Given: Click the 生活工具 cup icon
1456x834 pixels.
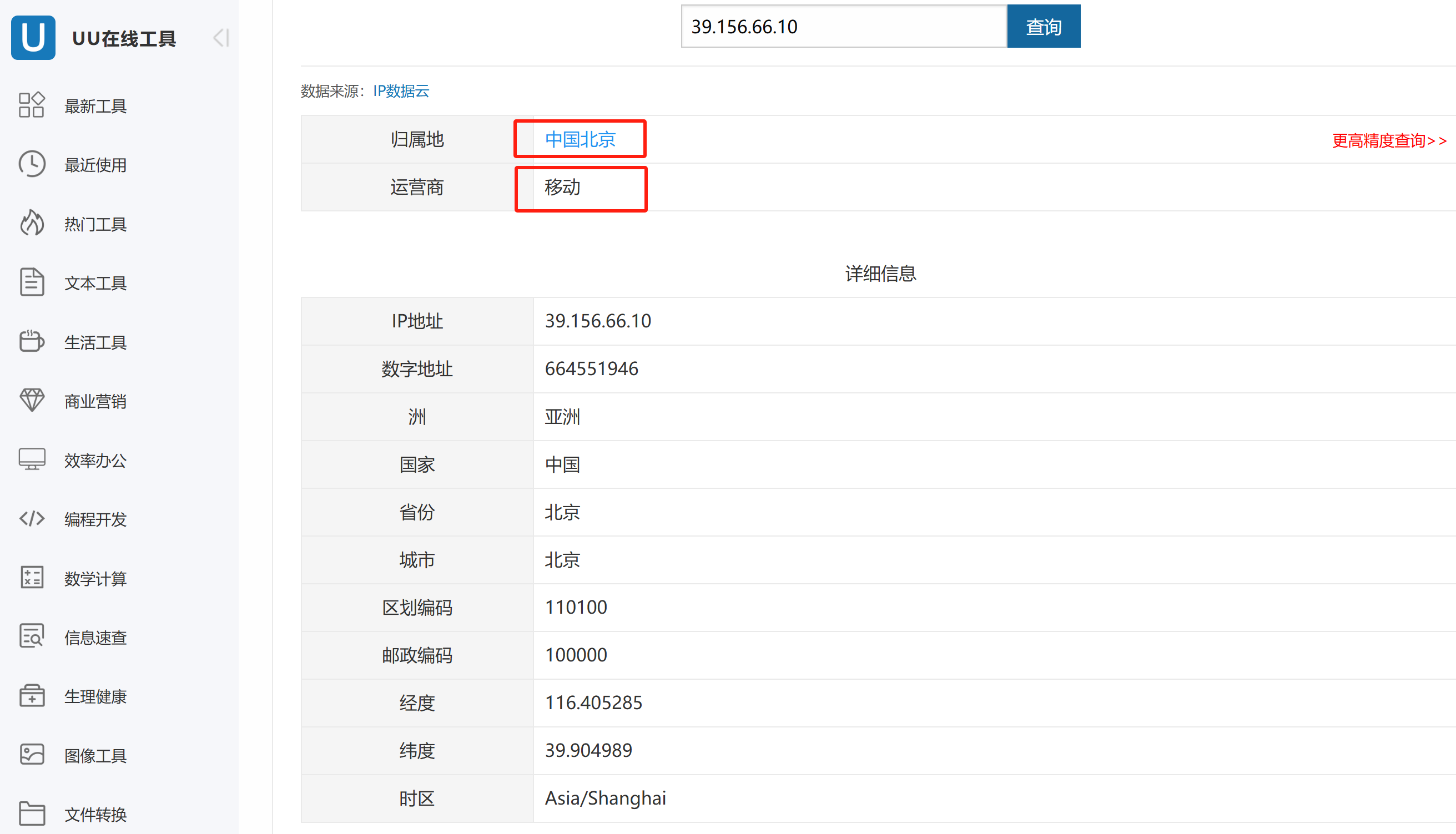Looking at the screenshot, I should coord(32,341).
